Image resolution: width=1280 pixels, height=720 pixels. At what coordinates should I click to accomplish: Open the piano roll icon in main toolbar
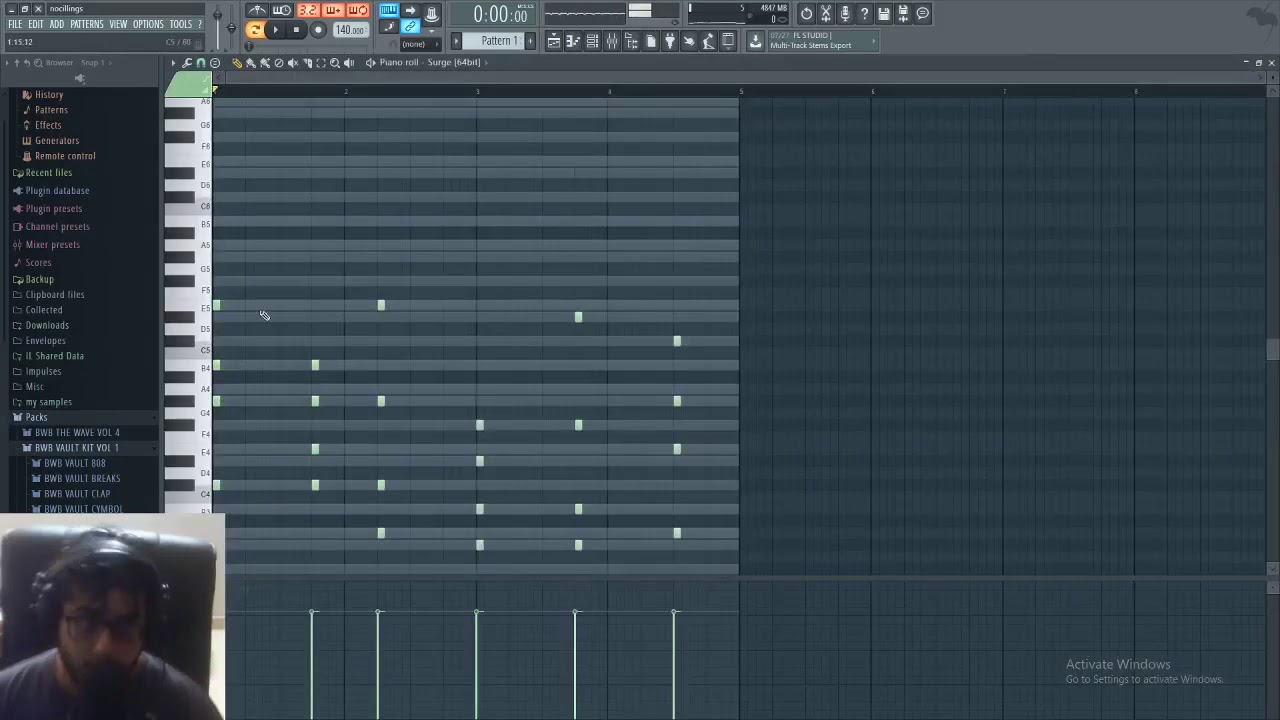click(x=573, y=41)
